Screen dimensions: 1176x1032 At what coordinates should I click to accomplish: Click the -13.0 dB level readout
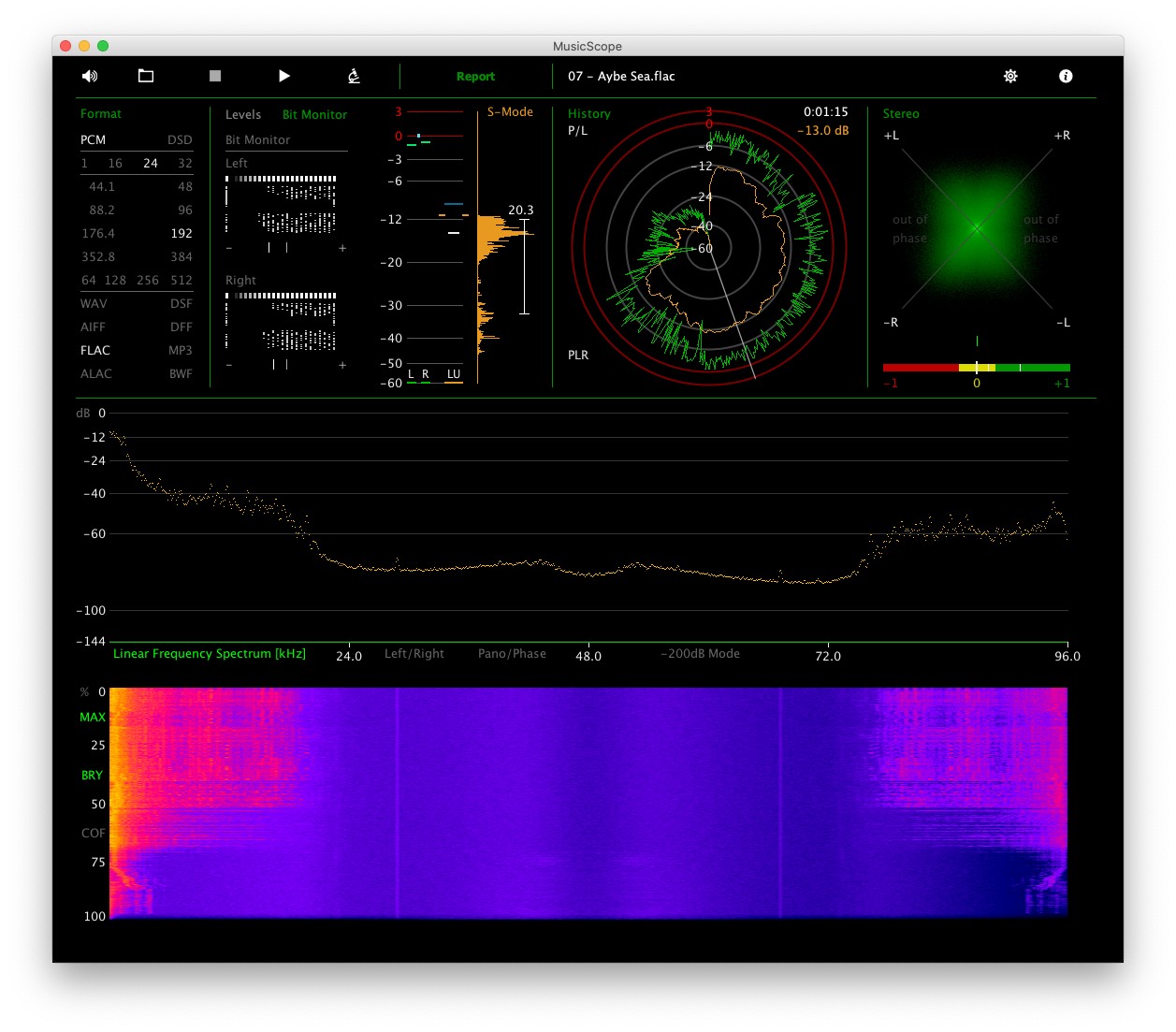pyautogui.click(x=823, y=130)
